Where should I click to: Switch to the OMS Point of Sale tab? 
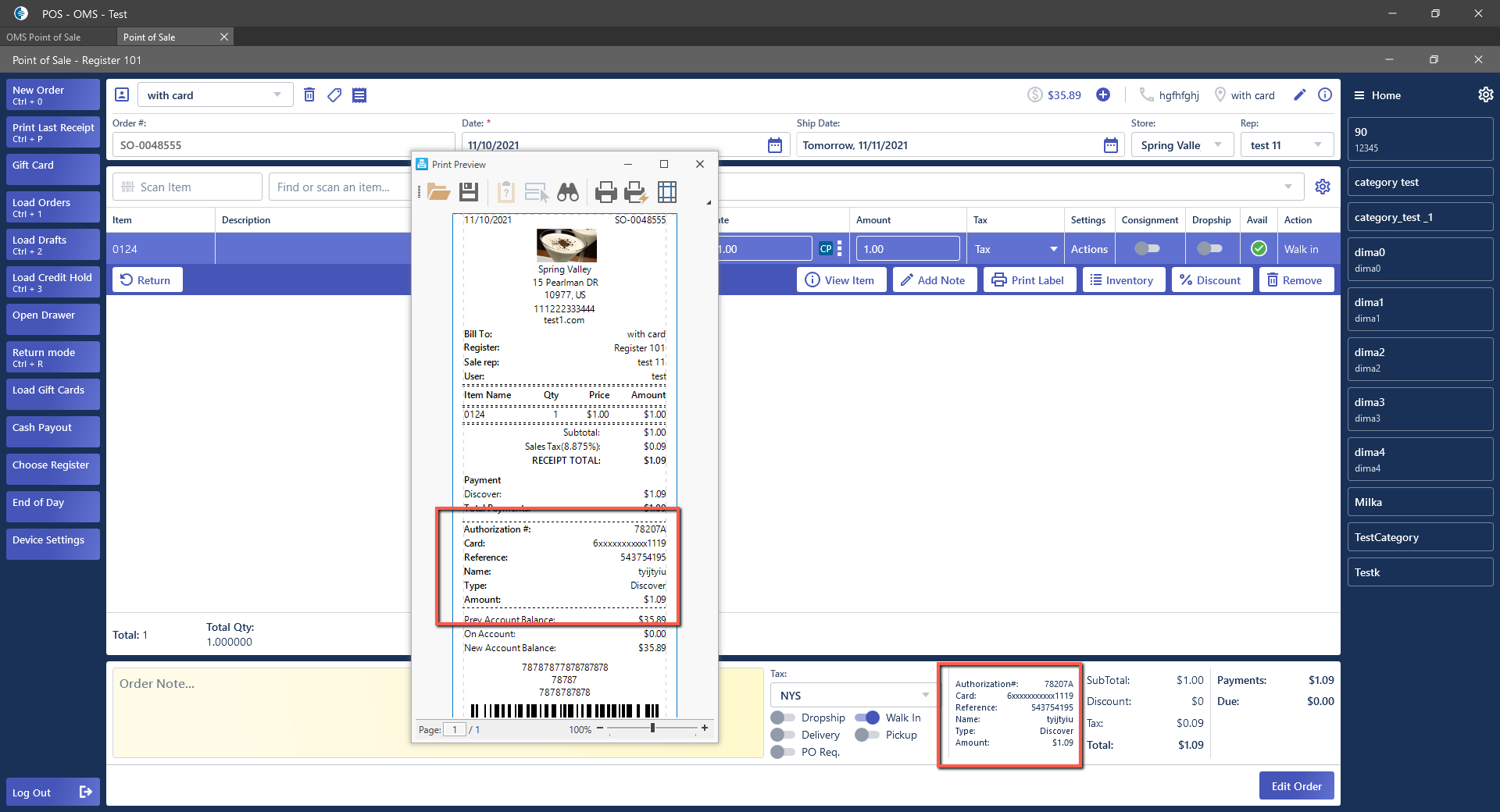(44, 37)
